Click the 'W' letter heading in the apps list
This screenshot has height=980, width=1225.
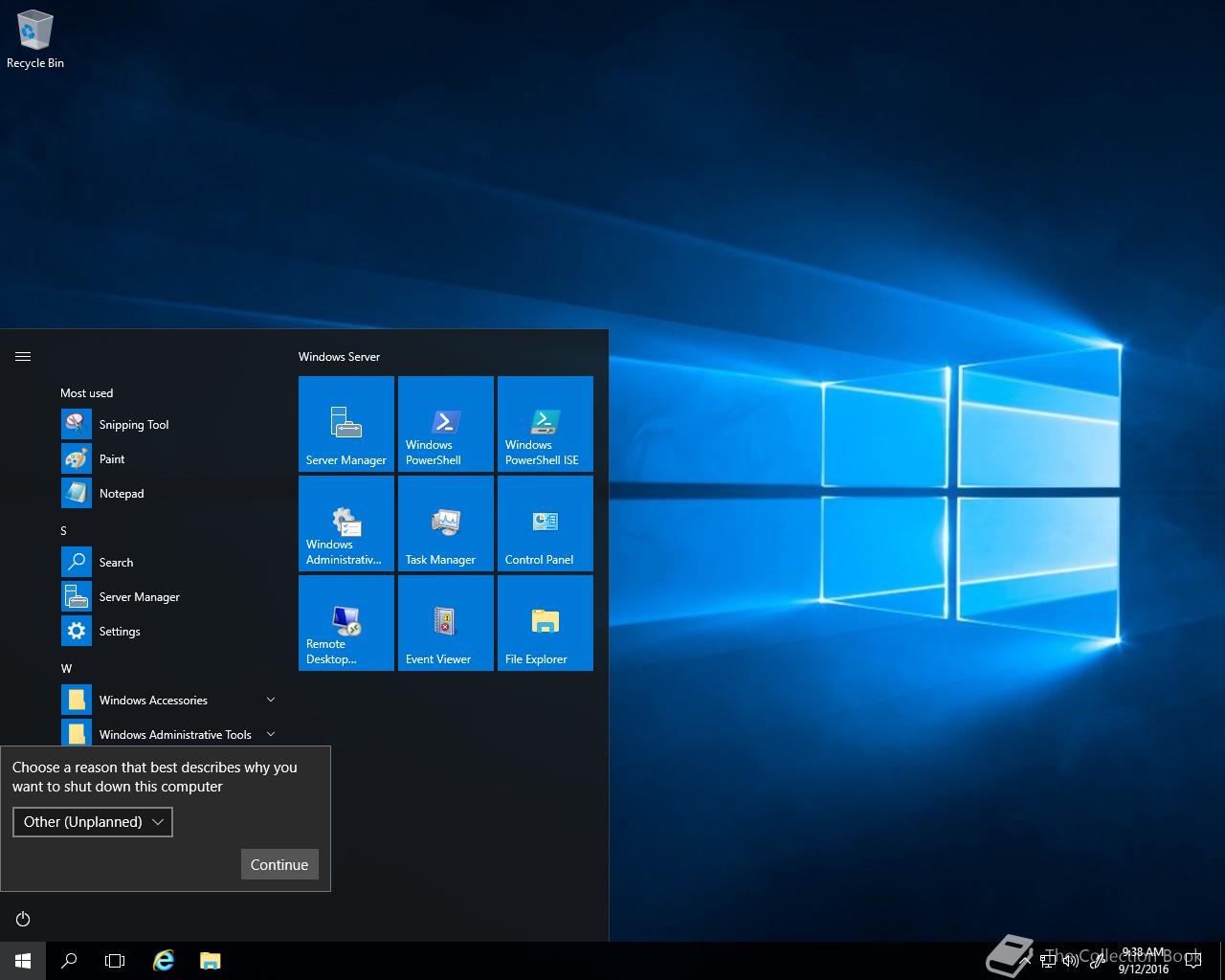[66, 669]
